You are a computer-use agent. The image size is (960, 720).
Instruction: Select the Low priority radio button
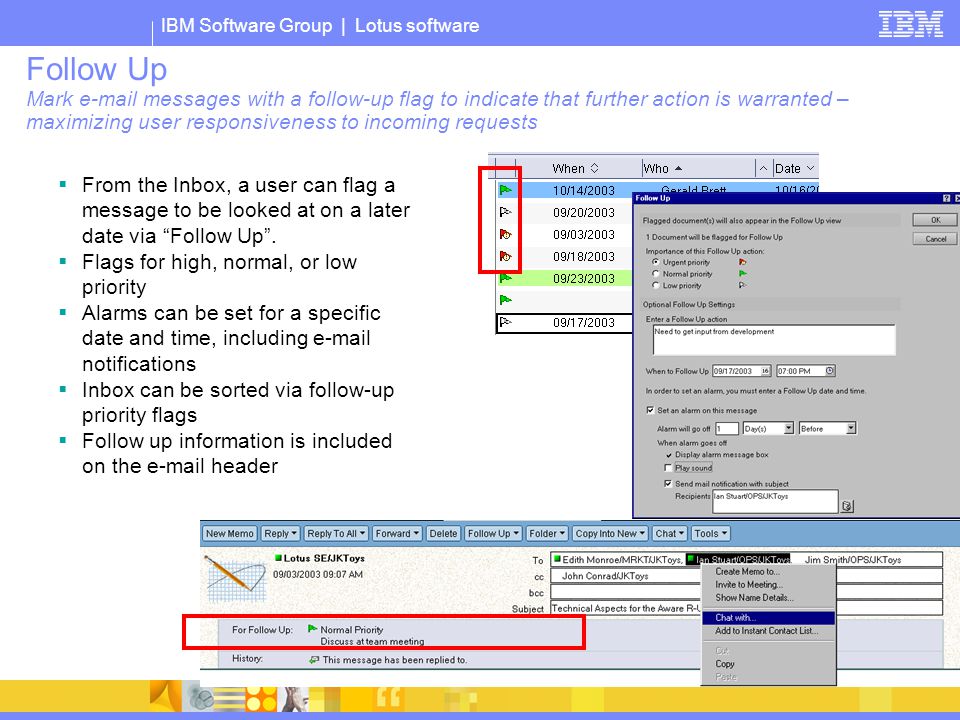point(656,285)
